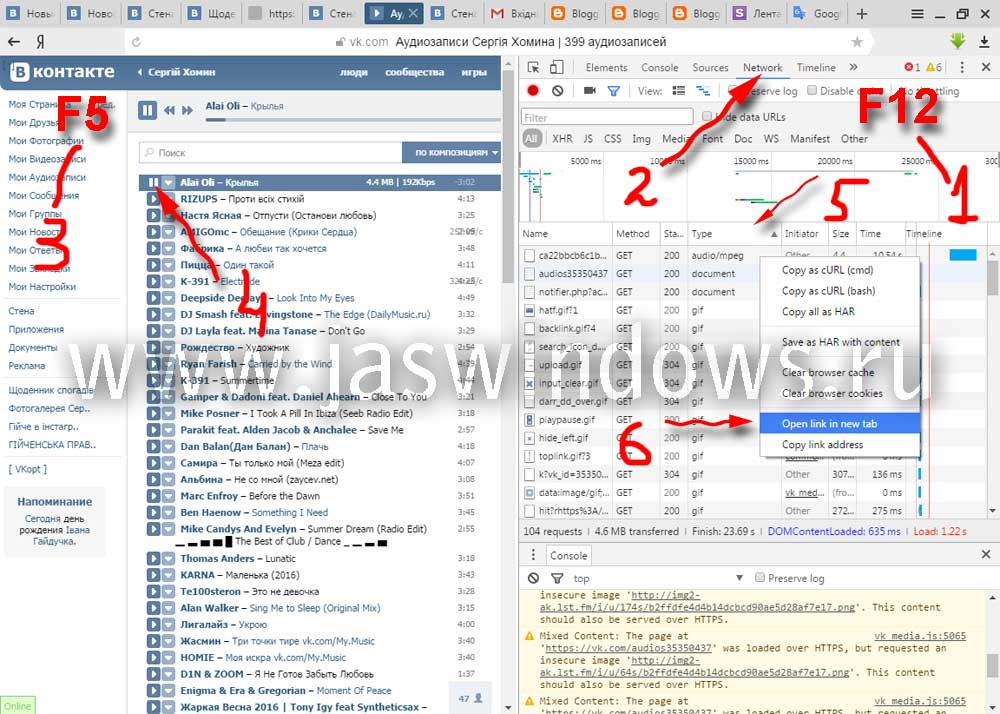This screenshot has width=1000, height=714.
Task: Click the browser back arrow
Action: point(14,42)
